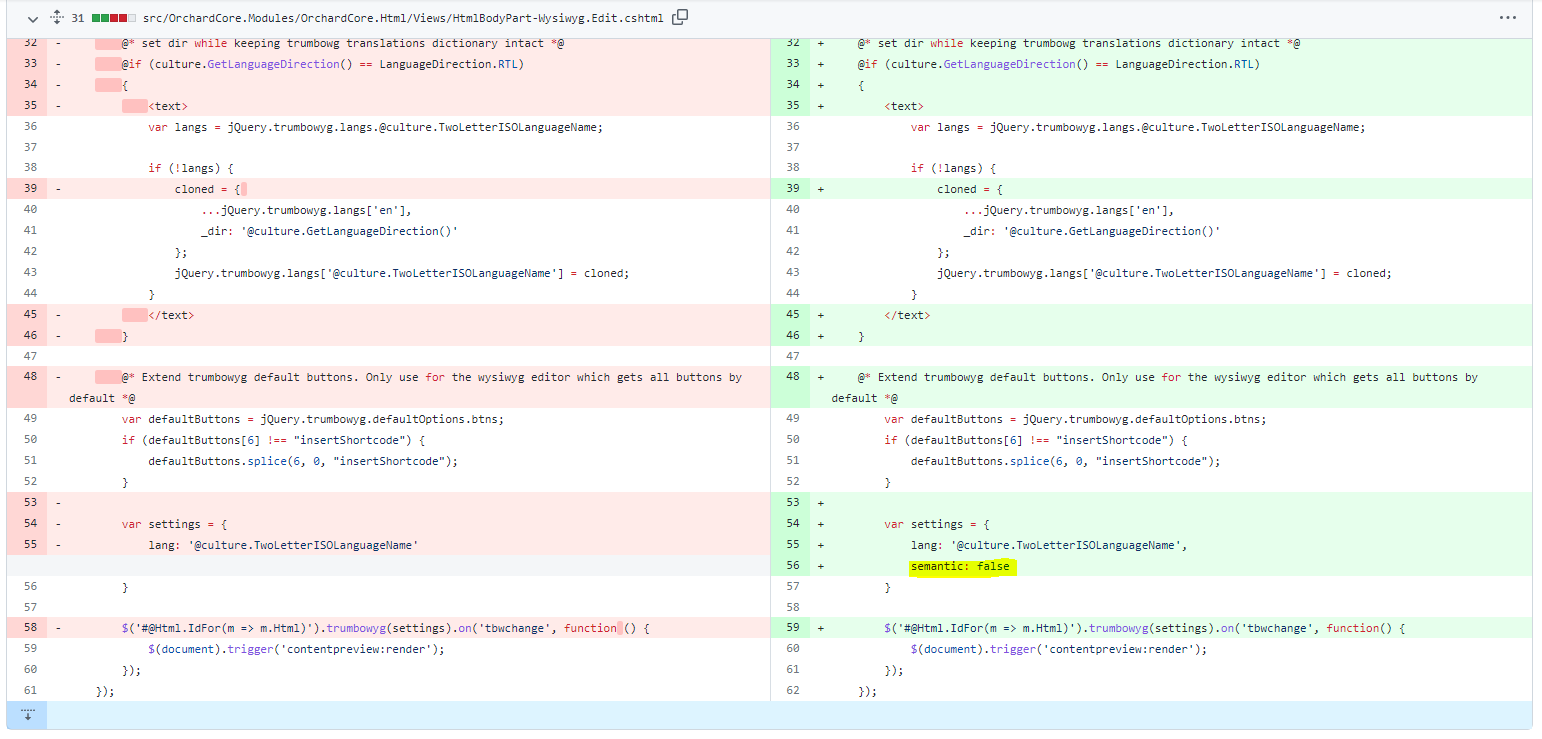Click added 'cloned = {' line in right pane
The height and width of the screenshot is (739, 1542).
(x=970, y=189)
